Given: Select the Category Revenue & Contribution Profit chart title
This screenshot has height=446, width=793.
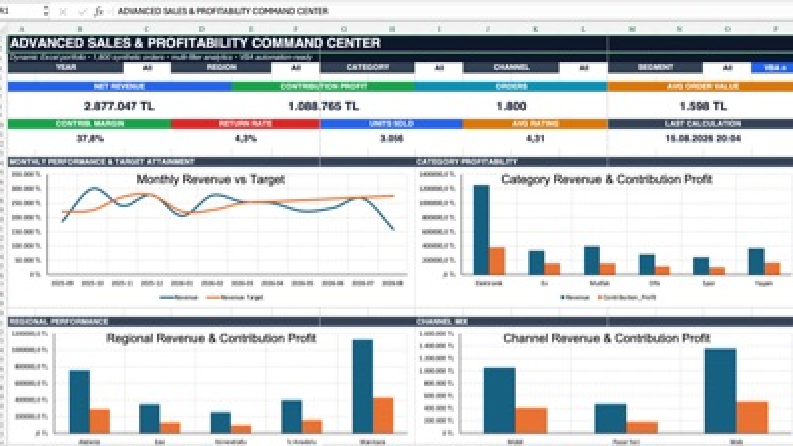Looking at the screenshot, I should [x=606, y=180].
